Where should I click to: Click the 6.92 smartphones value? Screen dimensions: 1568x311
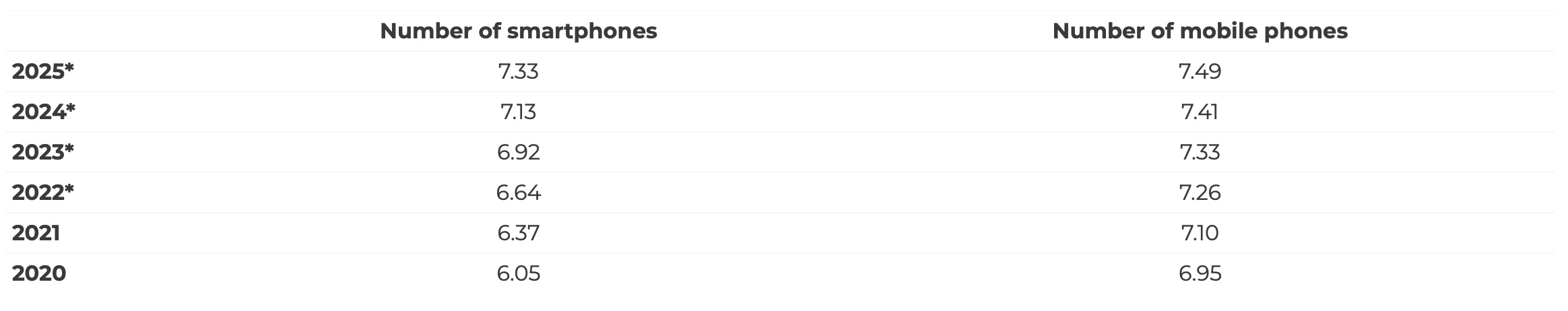tap(518, 152)
